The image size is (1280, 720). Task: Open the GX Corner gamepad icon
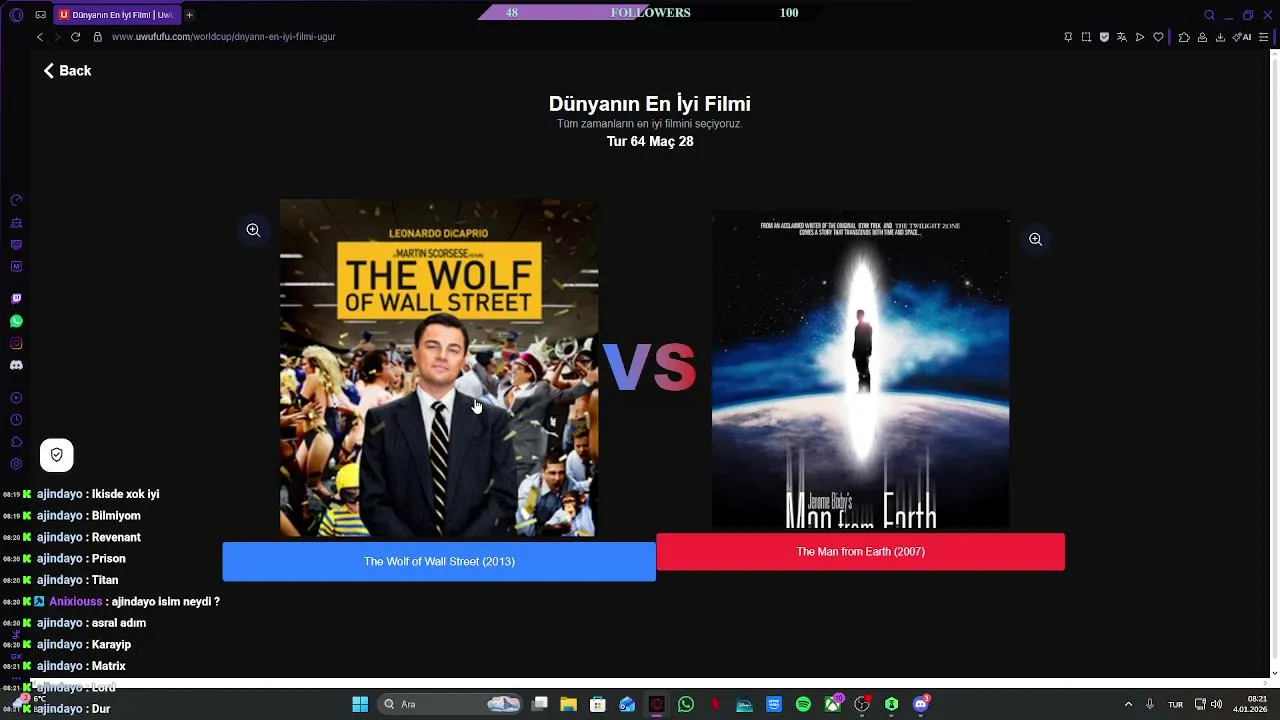pos(40,15)
